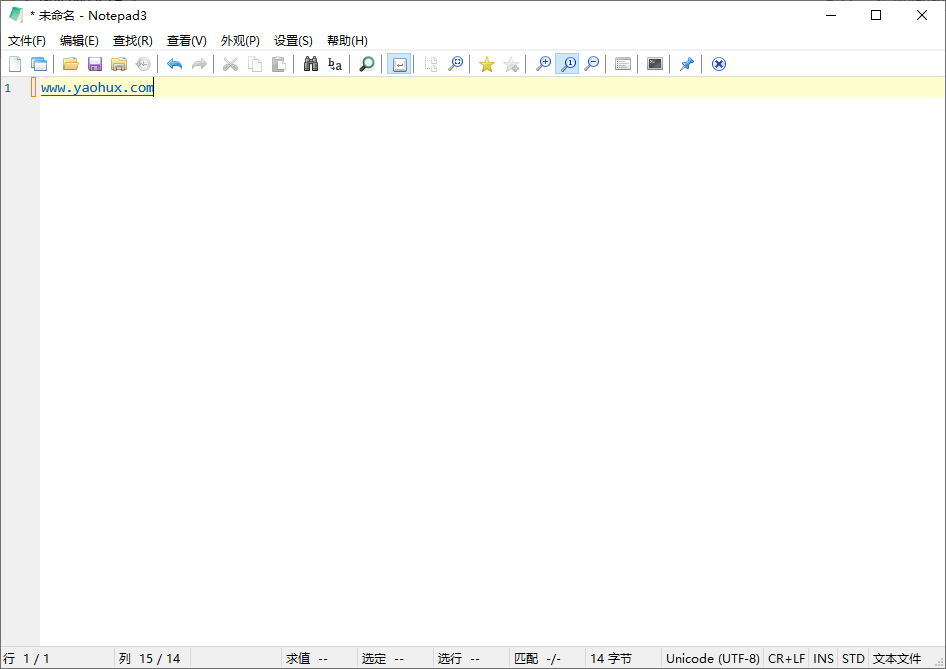Toggle always-on-top with the pin icon
Image resolution: width=946 pixels, height=669 pixels.
click(687, 63)
